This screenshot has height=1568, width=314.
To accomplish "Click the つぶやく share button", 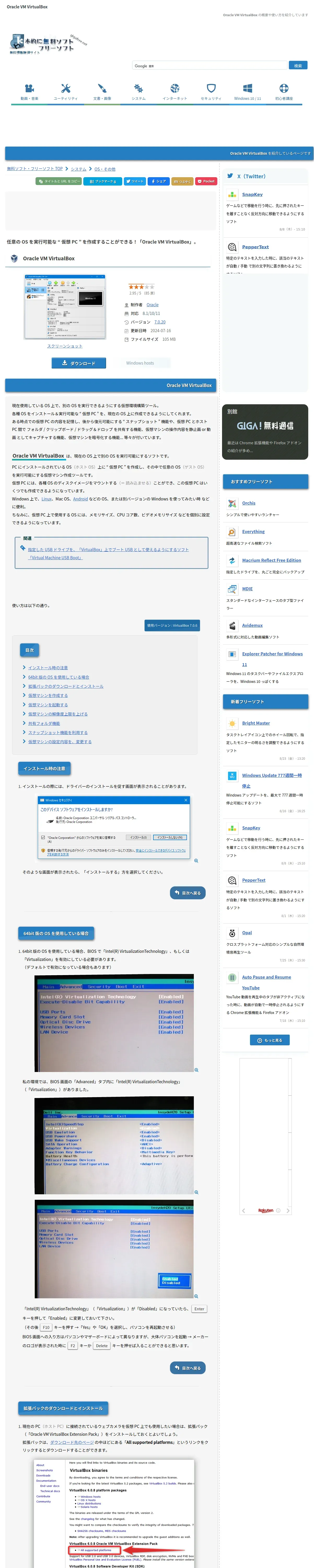I will (x=182, y=181).
